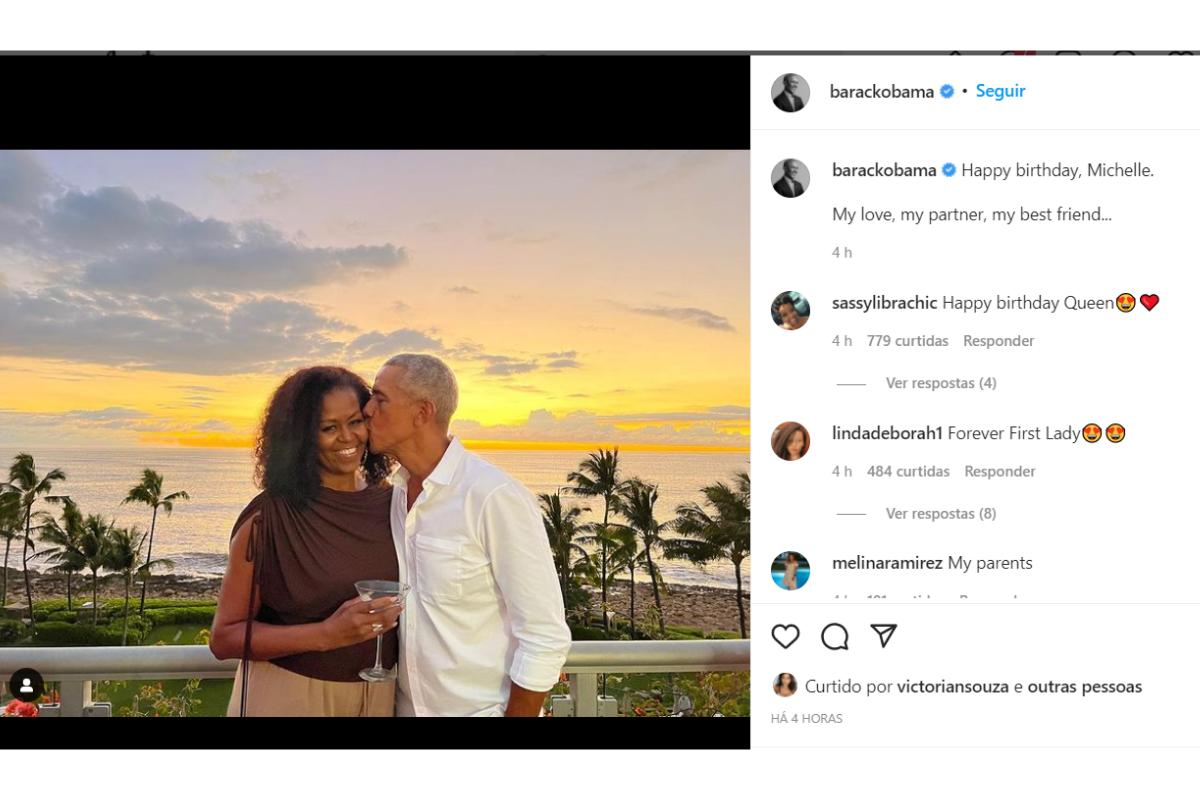Reply to lindadeborah1's comment via Responder

click(999, 472)
